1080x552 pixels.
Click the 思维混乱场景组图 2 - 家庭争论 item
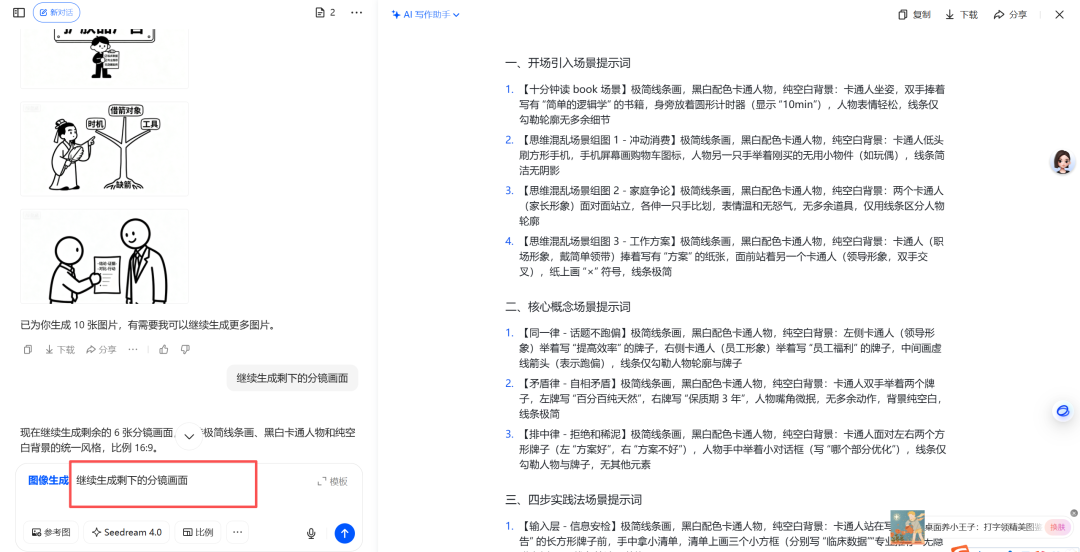[x=726, y=205]
